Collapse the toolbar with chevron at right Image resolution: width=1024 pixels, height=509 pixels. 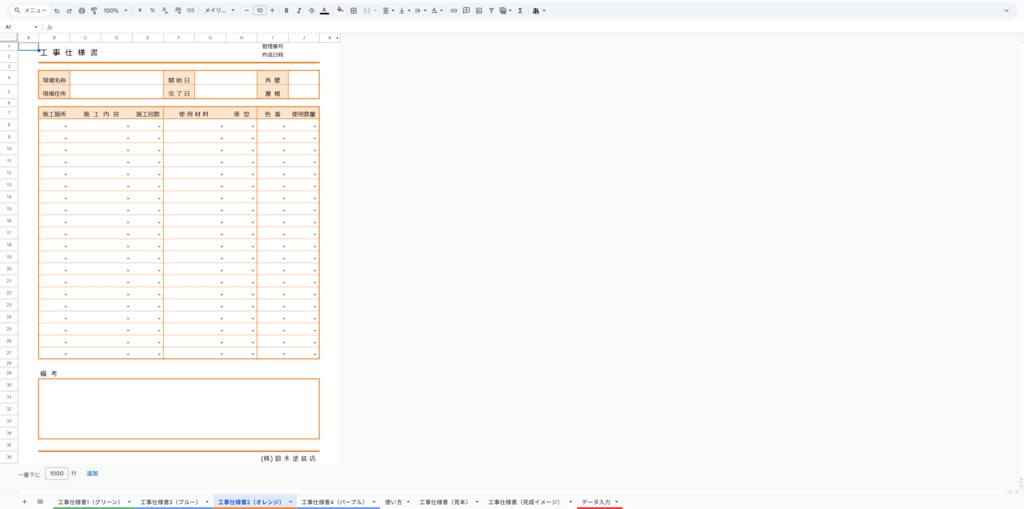(1006, 10)
